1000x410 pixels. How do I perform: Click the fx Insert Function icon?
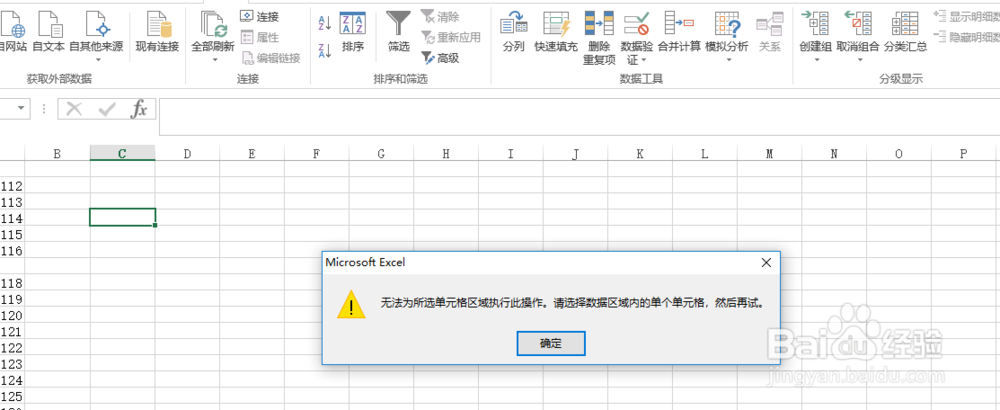(138, 109)
